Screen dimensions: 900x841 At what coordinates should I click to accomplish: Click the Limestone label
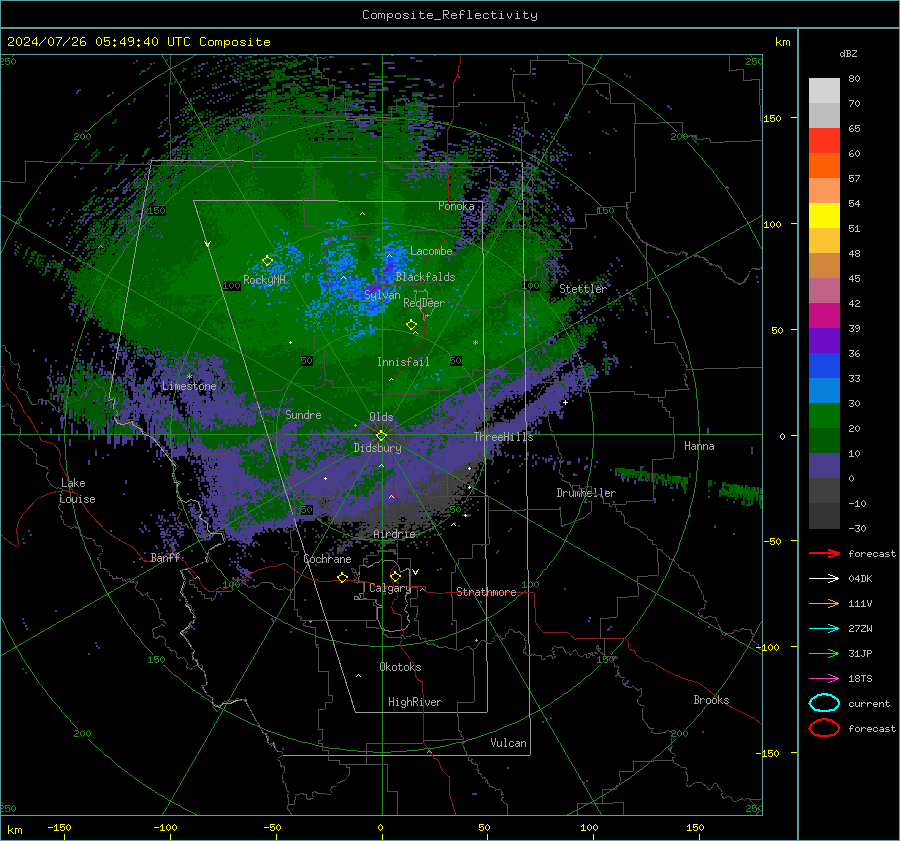[x=189, y=386]
